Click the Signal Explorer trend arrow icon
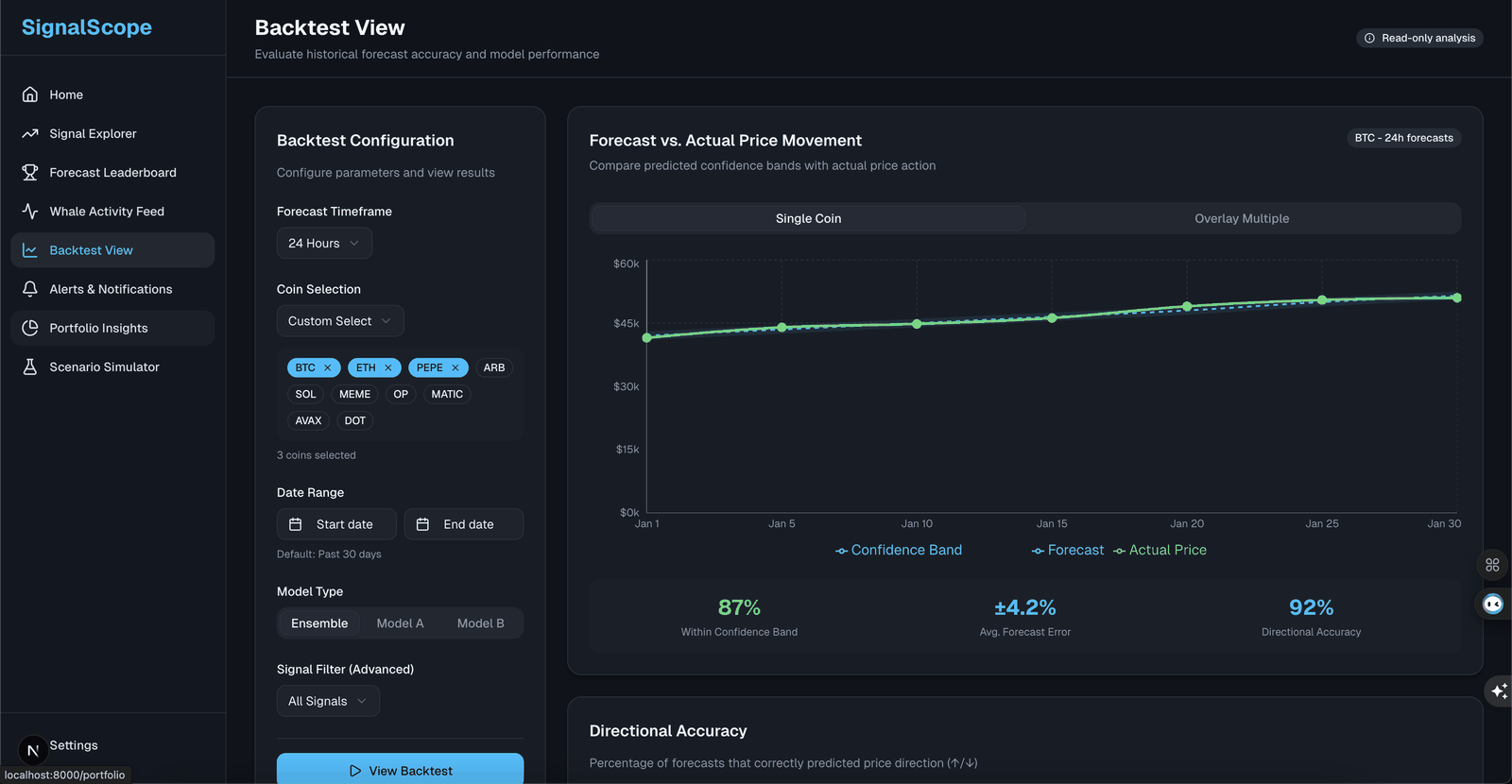 pyautogui.click(x=30, y=133)
